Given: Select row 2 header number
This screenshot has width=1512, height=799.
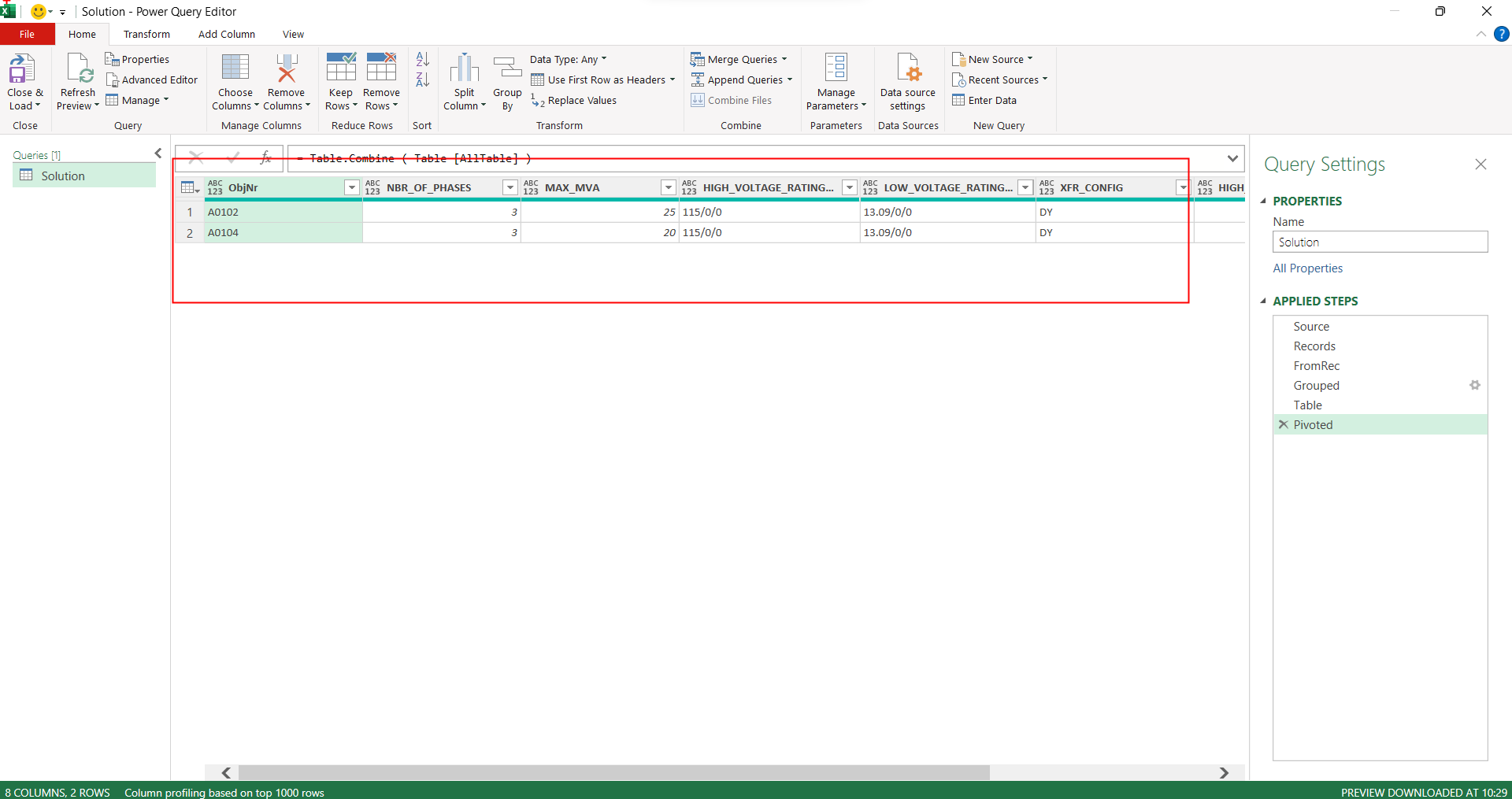Looking at the screenshot, I should [x=189, y=232].
